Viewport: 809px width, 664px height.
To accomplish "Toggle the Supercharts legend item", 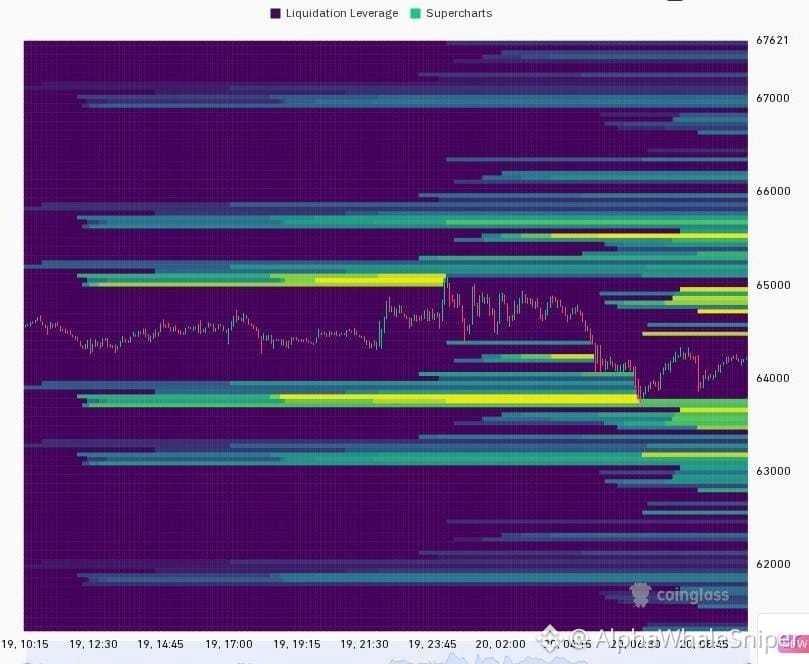I will tap(451, 13).
